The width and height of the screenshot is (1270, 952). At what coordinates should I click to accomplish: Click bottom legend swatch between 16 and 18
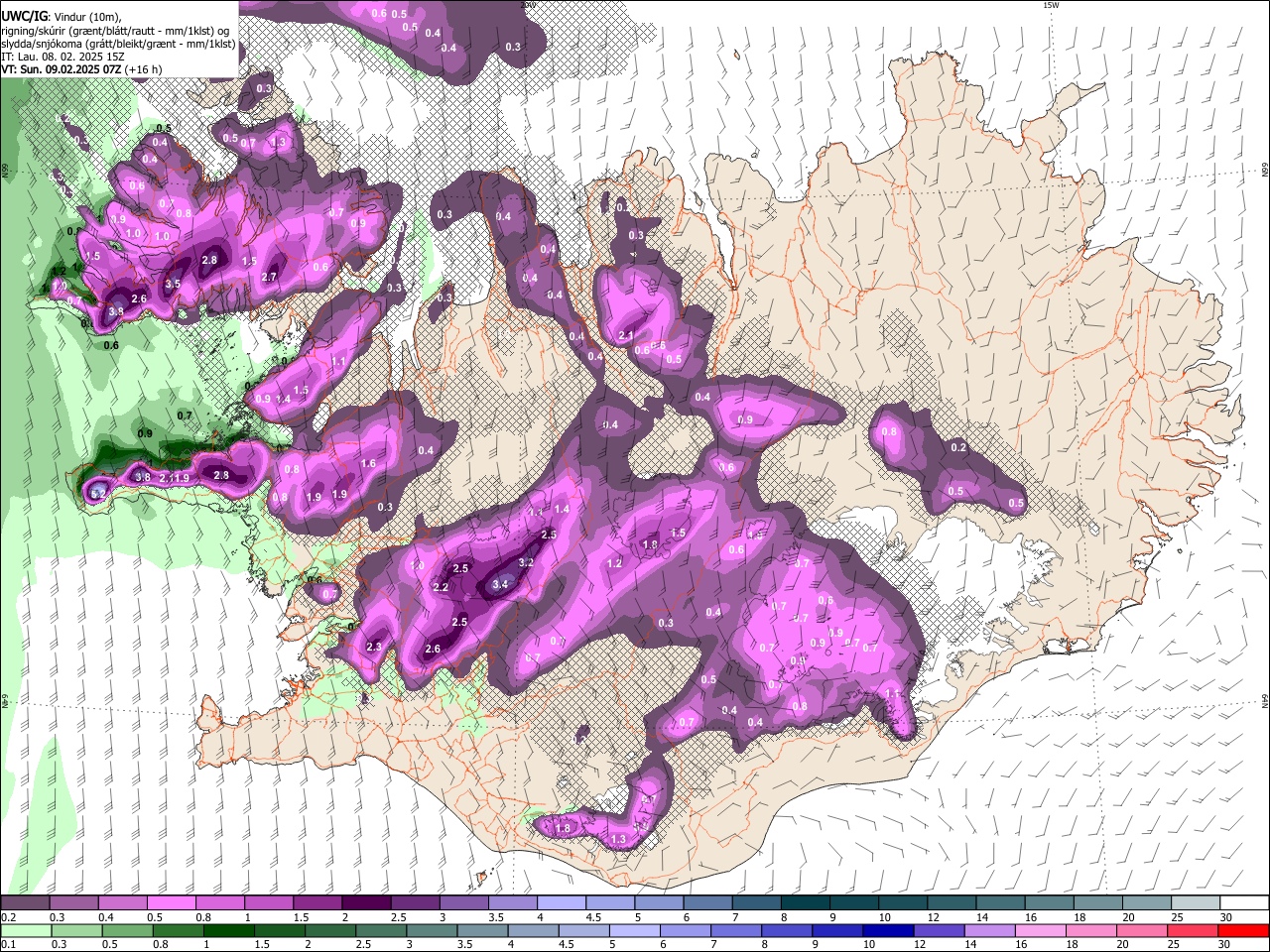pyautogui.click(x=1042, y=930)
